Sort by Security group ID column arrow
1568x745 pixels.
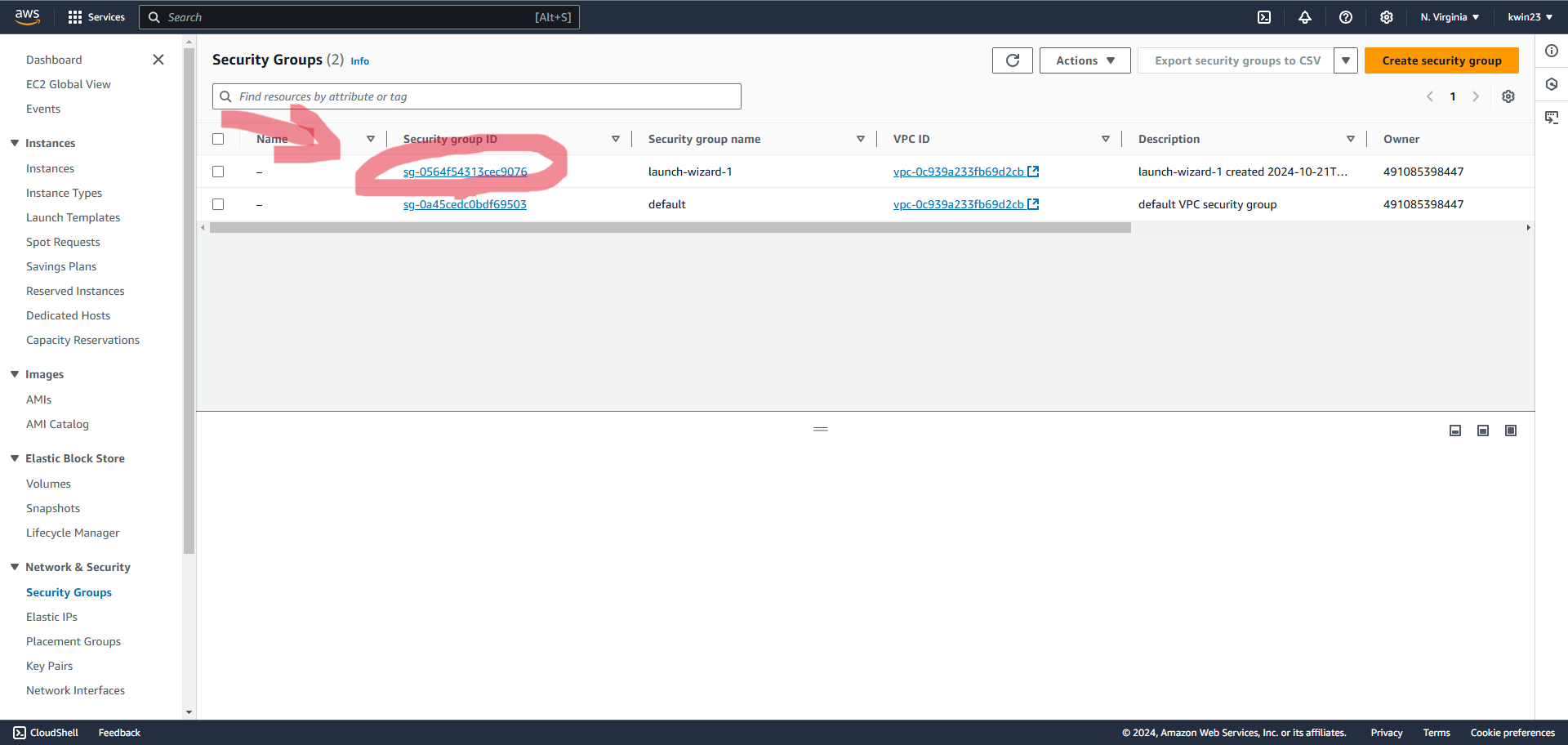[616, 139]
